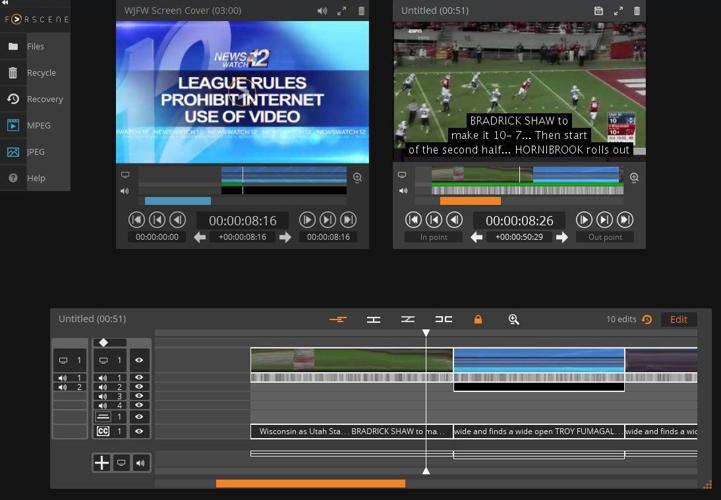Expand the Untitled viewer window to fullscreen
This screenshot has height=500, width=721.
[x=618, y=11]
